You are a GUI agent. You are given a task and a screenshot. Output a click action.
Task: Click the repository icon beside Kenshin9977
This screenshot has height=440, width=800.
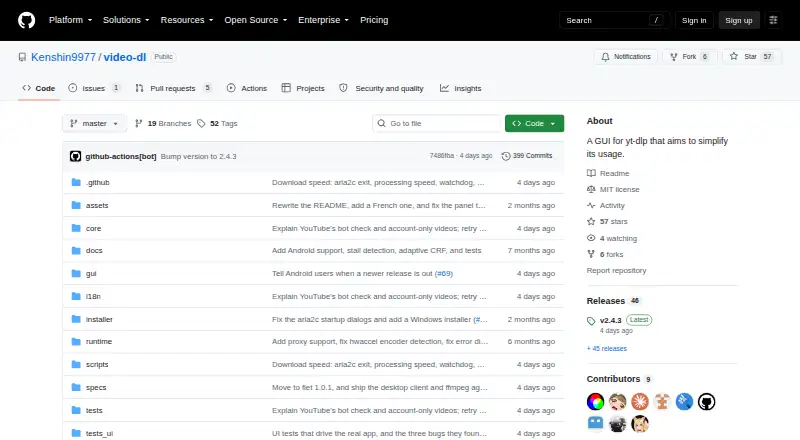click(22, 57)
